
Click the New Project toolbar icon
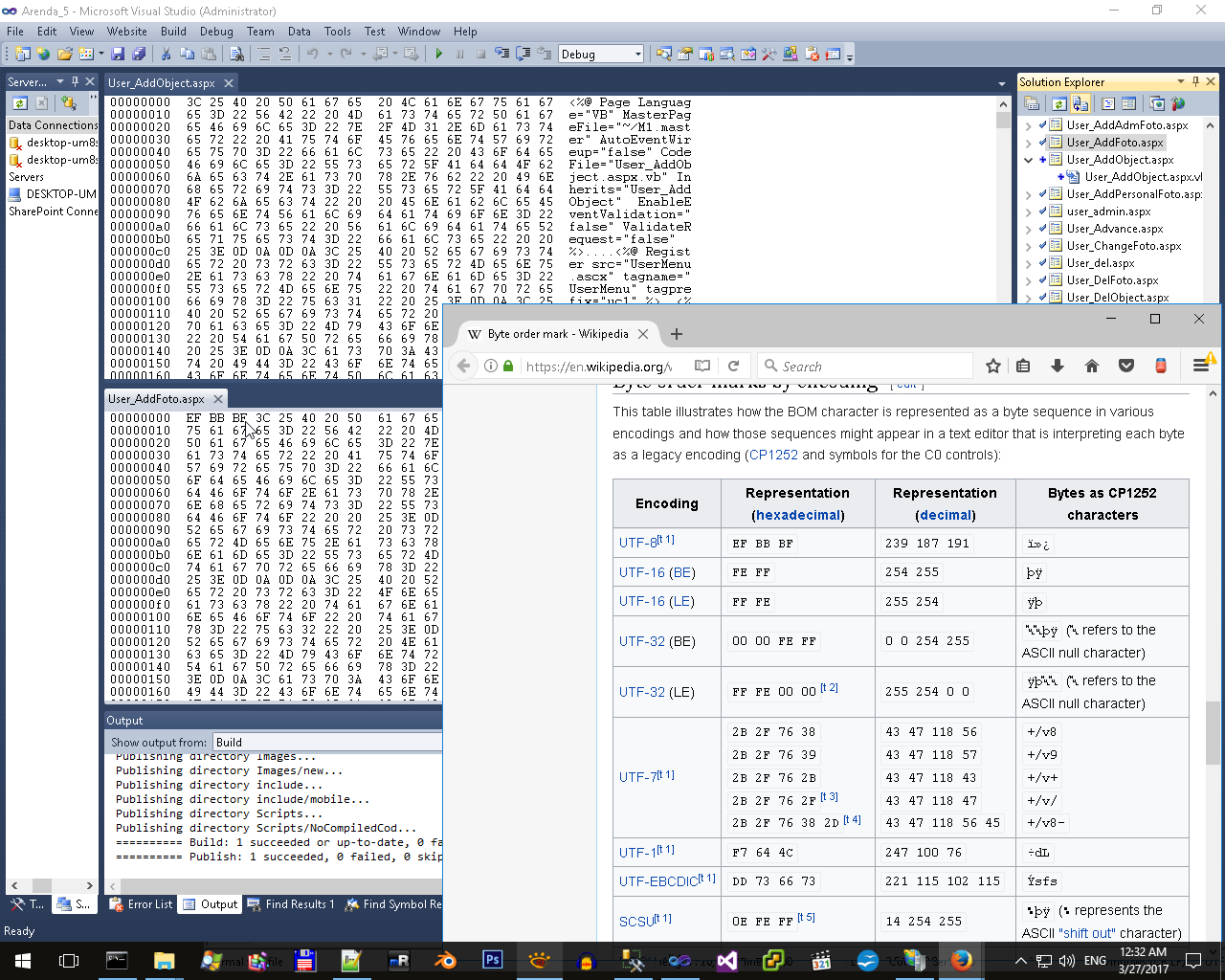[22, 55]
